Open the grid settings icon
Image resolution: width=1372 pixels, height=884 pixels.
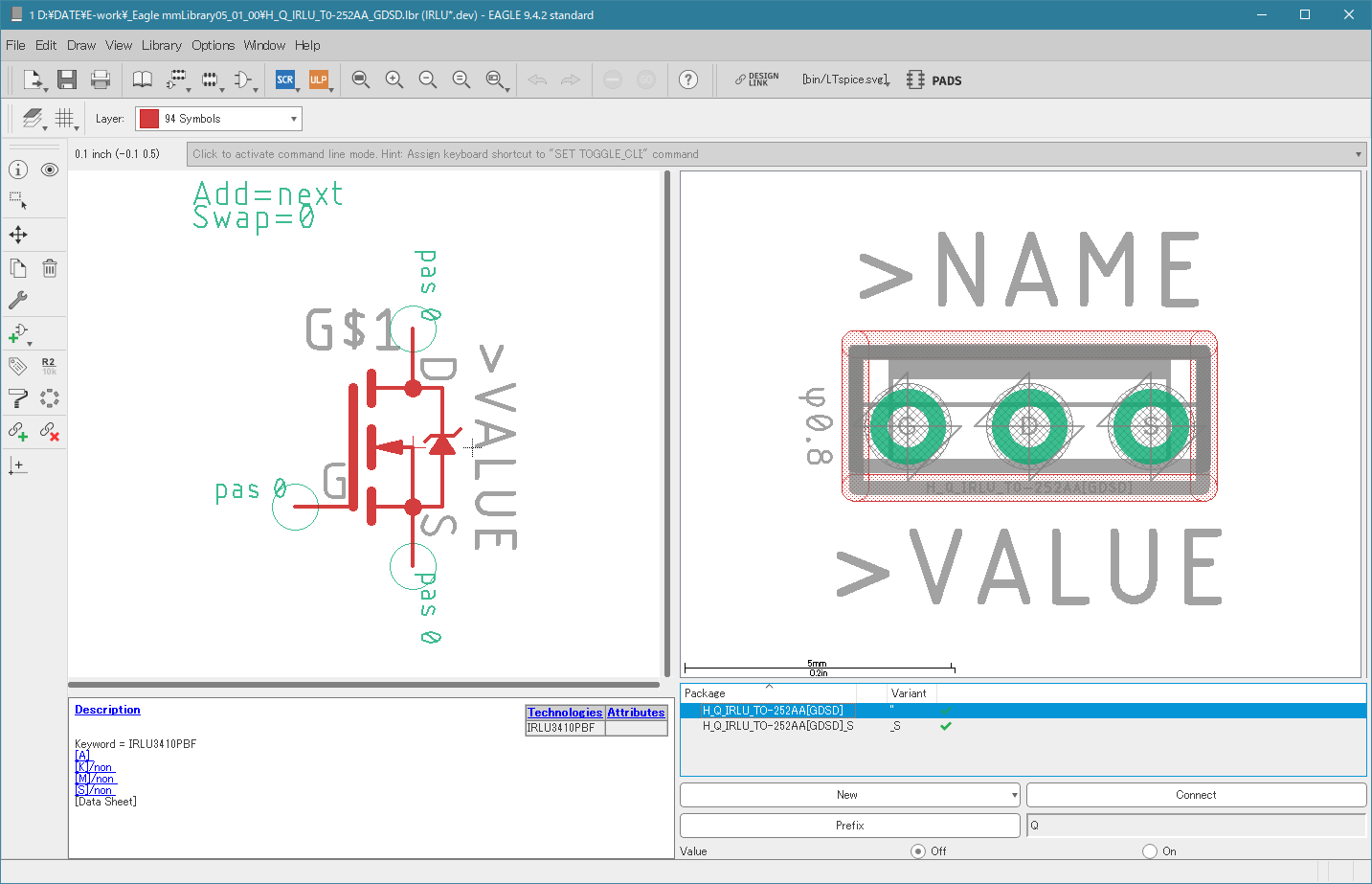pos(64,118)
